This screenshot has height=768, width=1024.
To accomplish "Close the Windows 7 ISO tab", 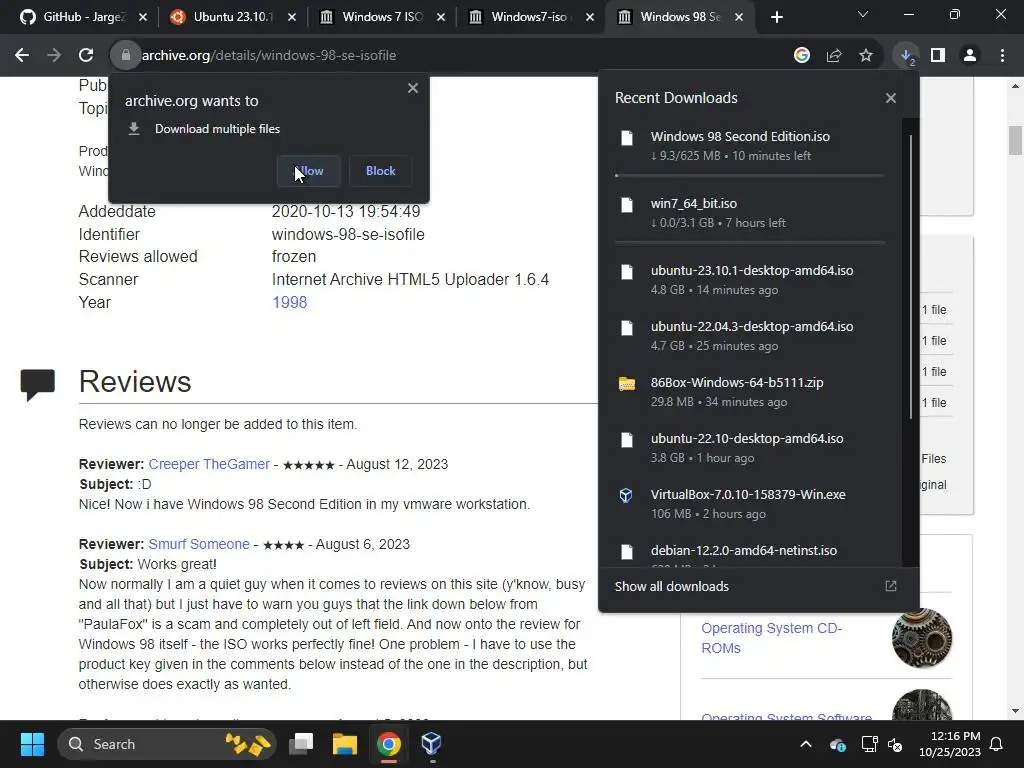I will pyautogui.click(x=441, y=17).
